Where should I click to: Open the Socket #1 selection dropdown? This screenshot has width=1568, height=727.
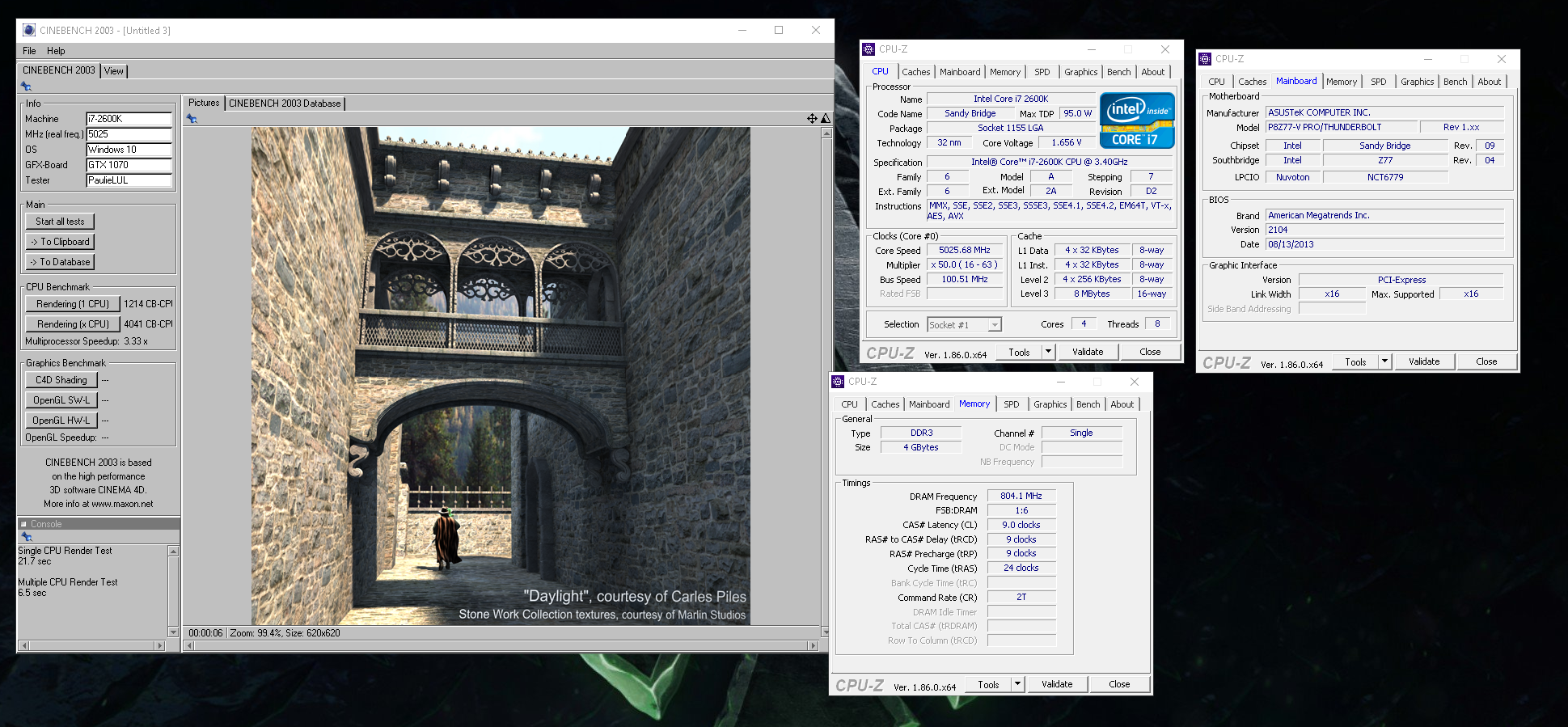[964, 325]
